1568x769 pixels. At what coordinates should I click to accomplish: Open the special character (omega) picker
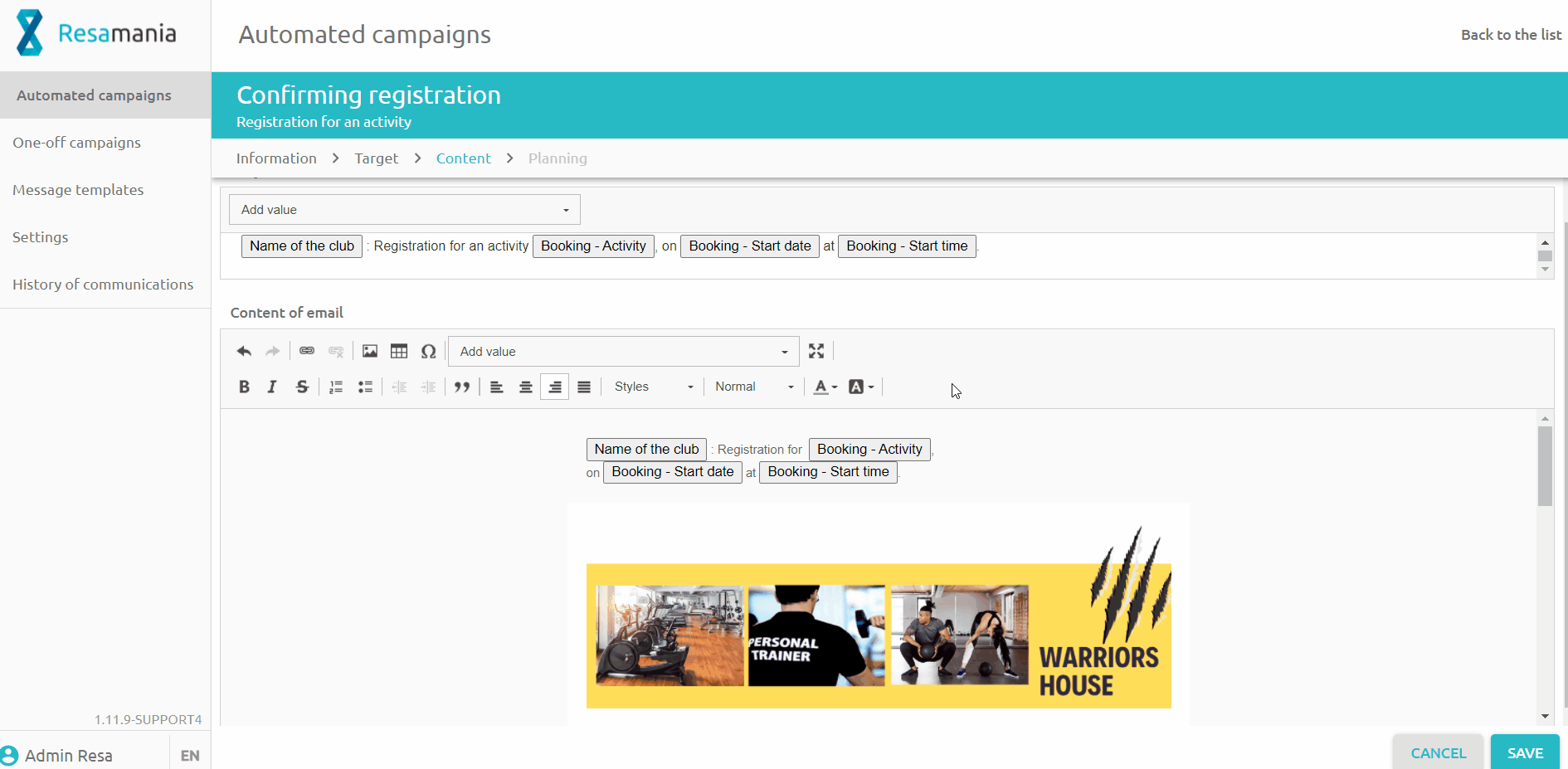pyautogui.click(x=428, y=351)
